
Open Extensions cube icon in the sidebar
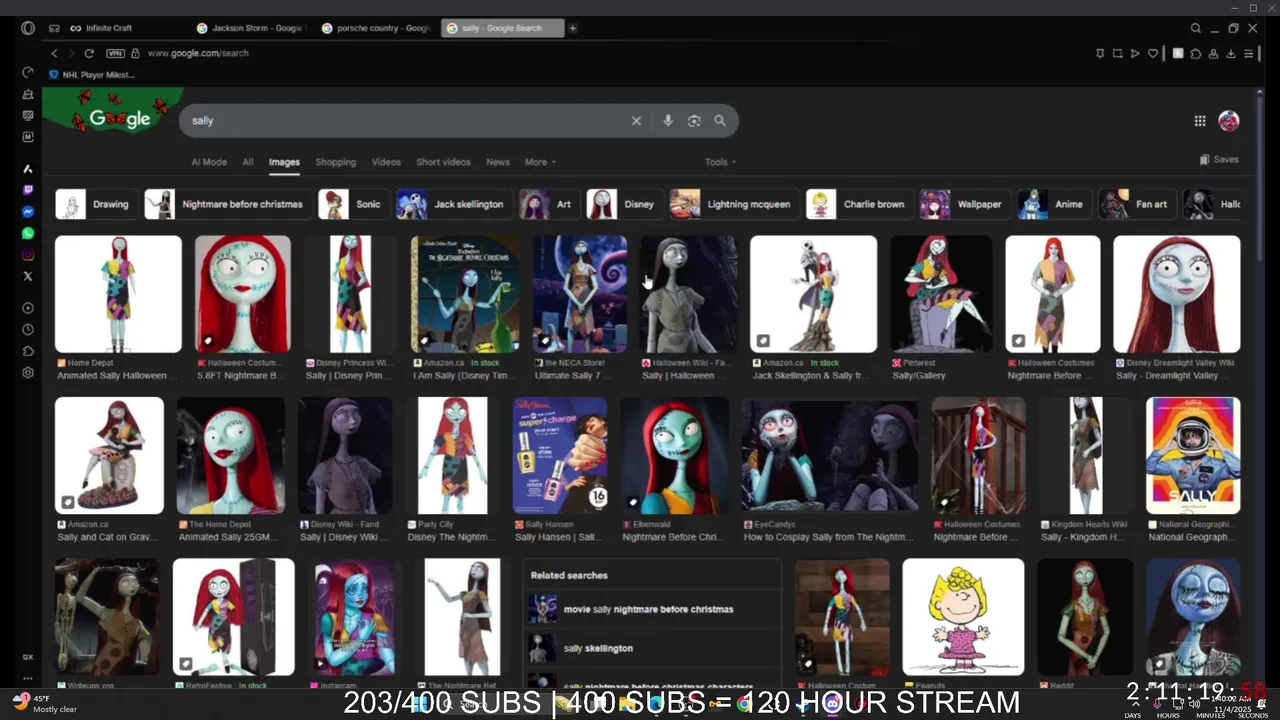(28, 351)
